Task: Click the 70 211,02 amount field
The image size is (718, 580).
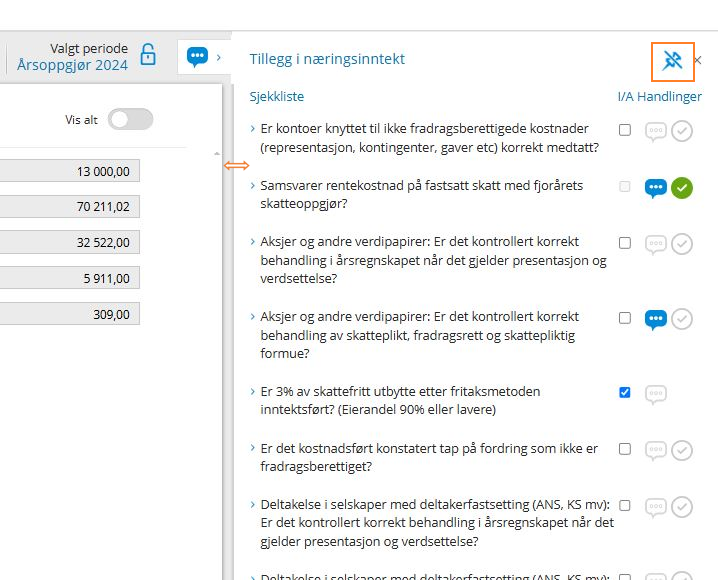Action: [69, 206]
